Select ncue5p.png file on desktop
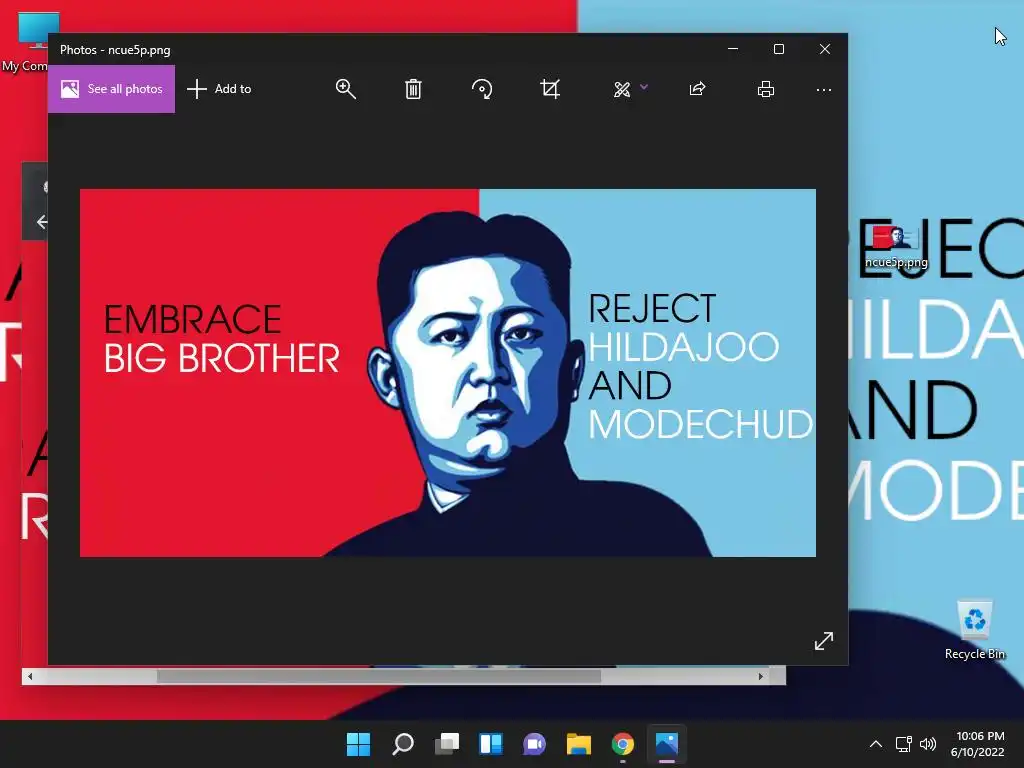 896,247
